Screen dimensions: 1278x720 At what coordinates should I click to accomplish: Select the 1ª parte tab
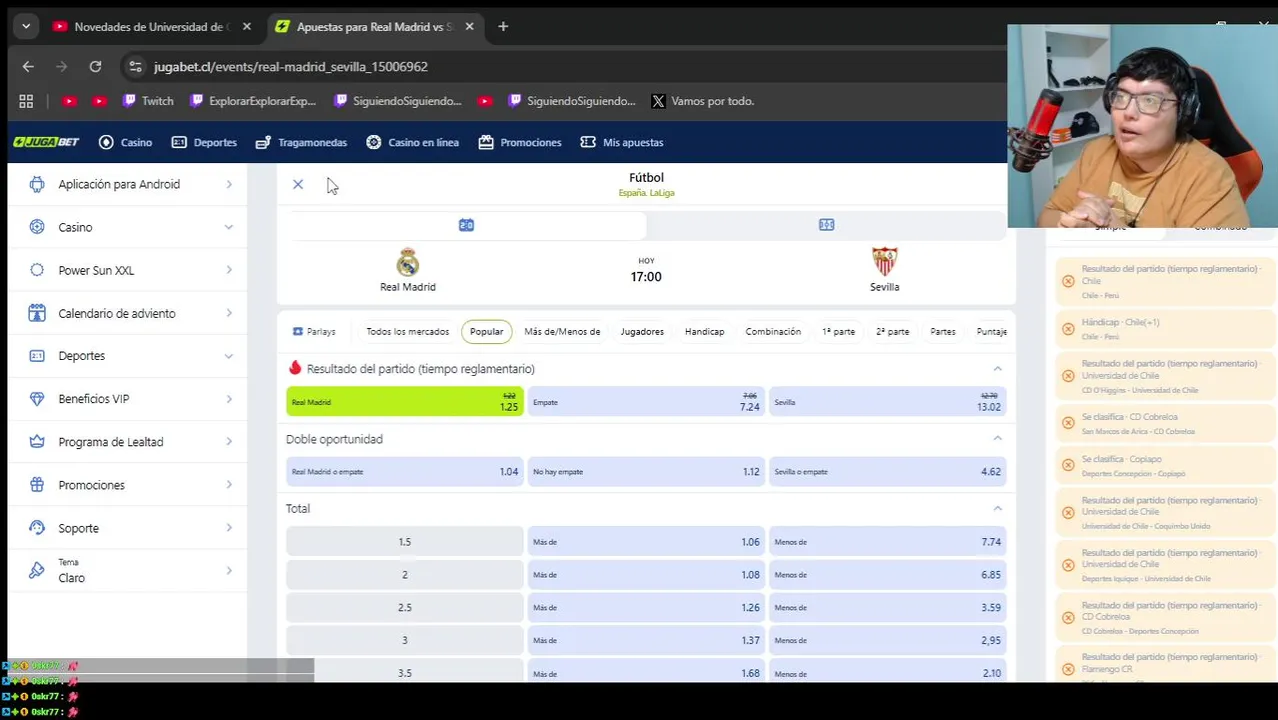838,331
